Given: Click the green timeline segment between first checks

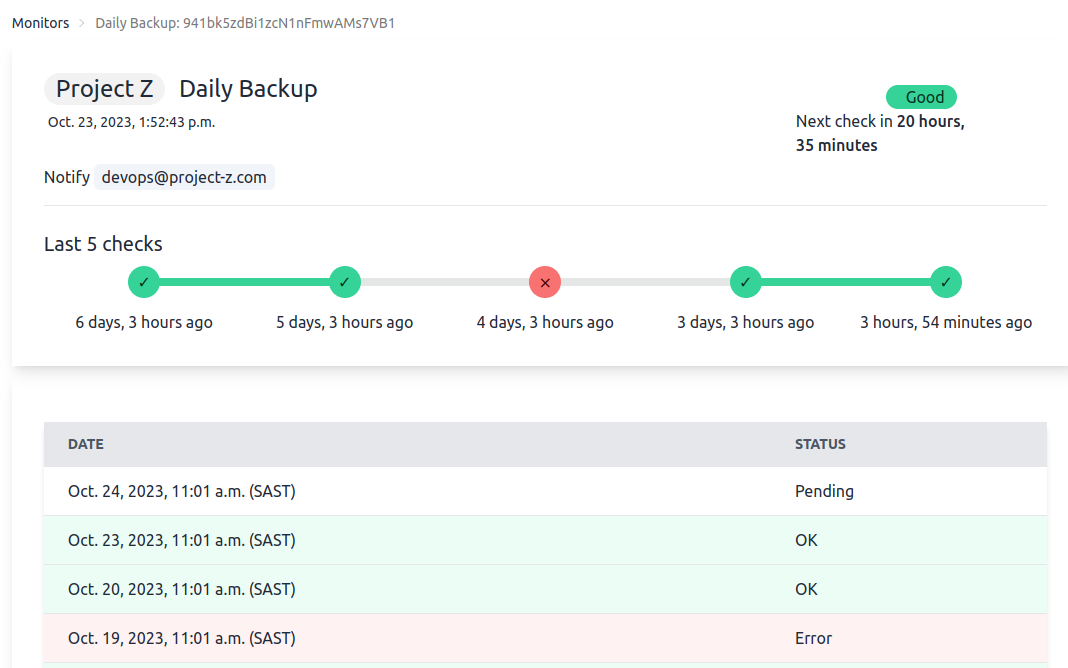Looking at the screenshot, I should [244, 282].
